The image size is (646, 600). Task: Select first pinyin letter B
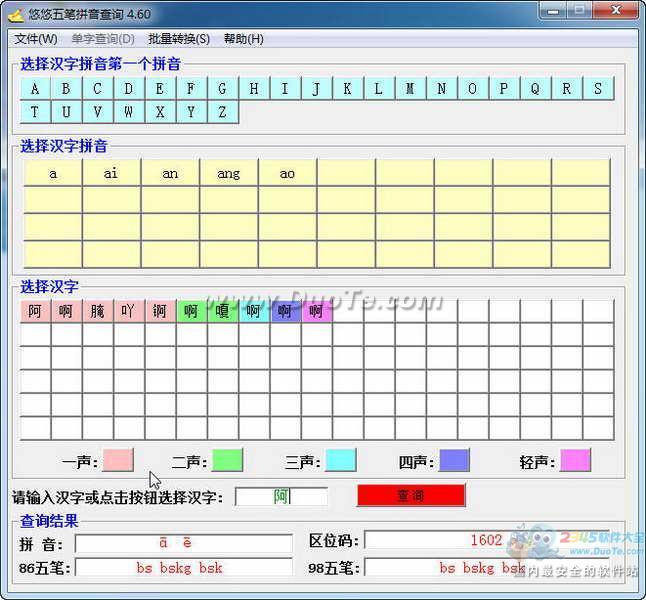(x=66, y=88)
